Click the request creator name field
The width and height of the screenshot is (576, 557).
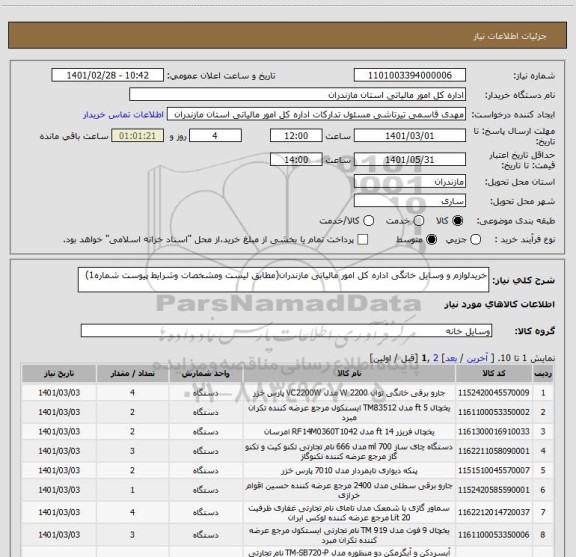316,114
